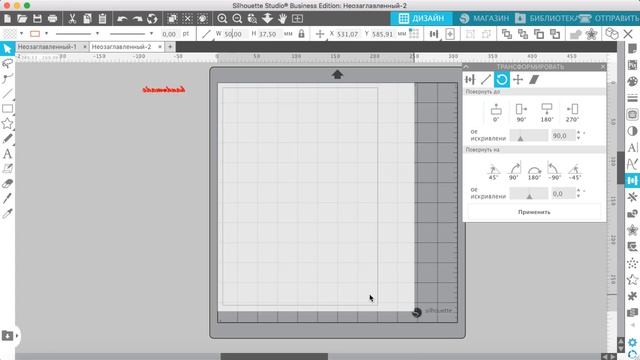This screenshot has width=640, height=360.
Task: Increase the rotate-to 90,0 value stepper
Action: [x=578, y=133]
